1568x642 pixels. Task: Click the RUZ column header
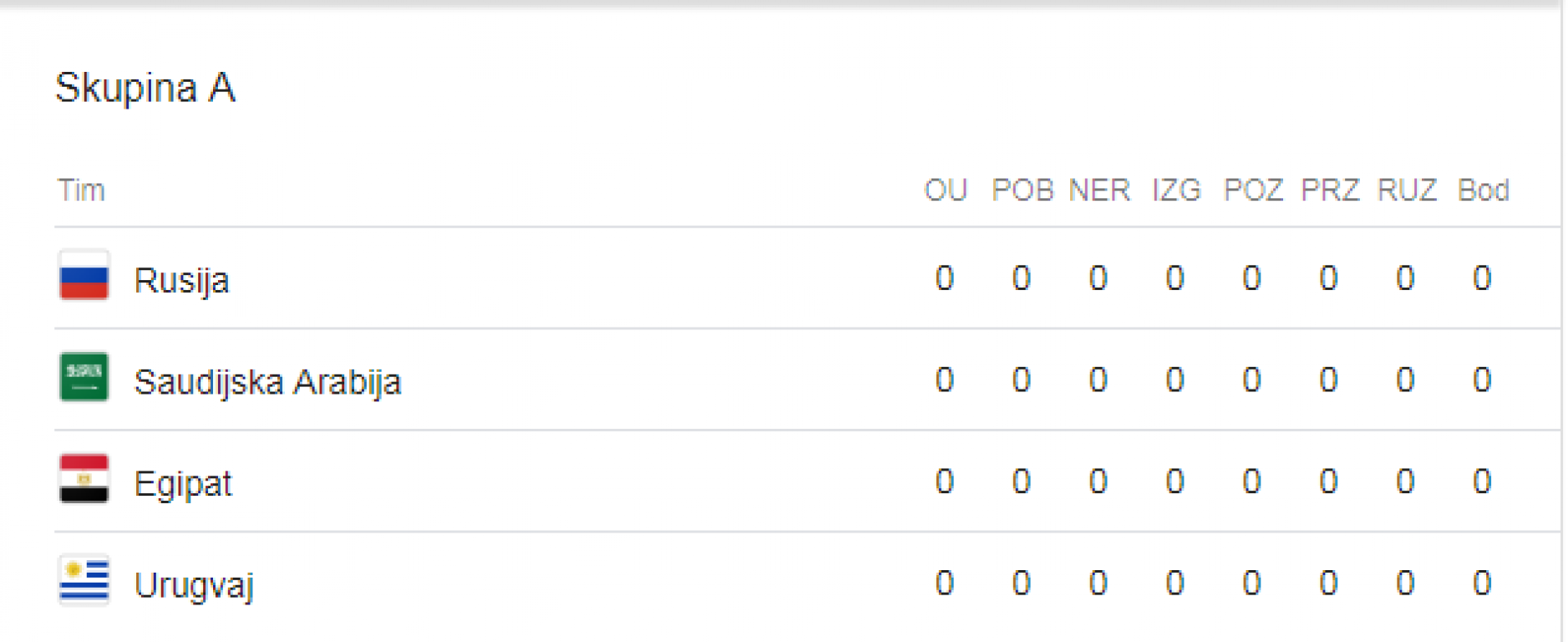[x=1406, y=191]
